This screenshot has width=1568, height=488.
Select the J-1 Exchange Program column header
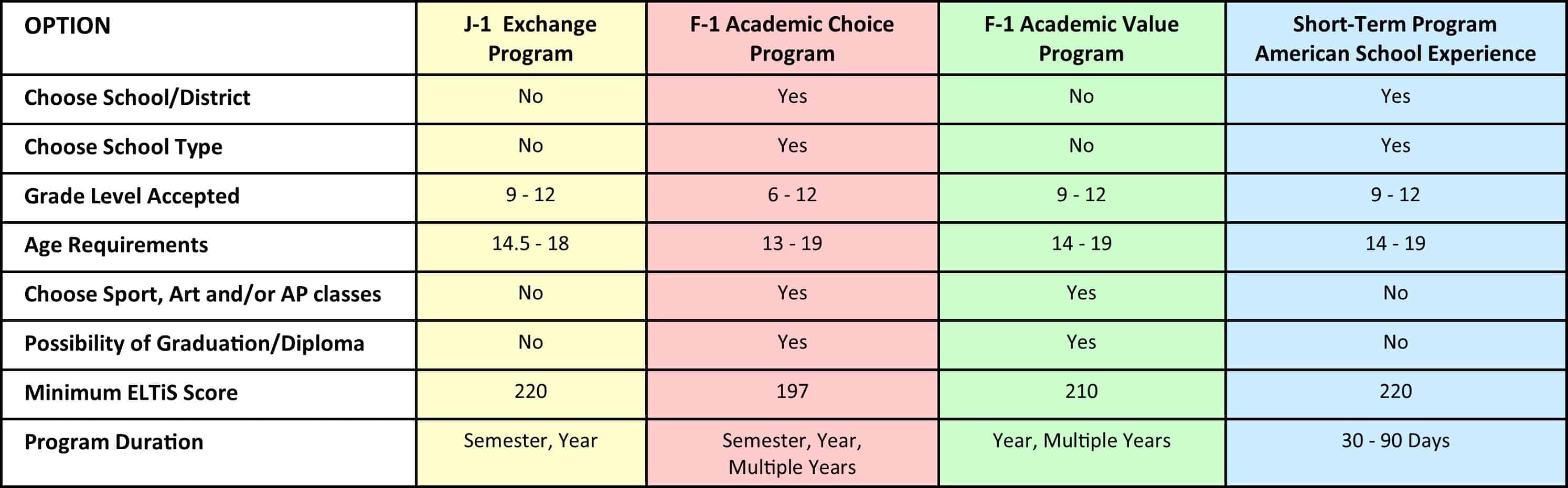530,39
